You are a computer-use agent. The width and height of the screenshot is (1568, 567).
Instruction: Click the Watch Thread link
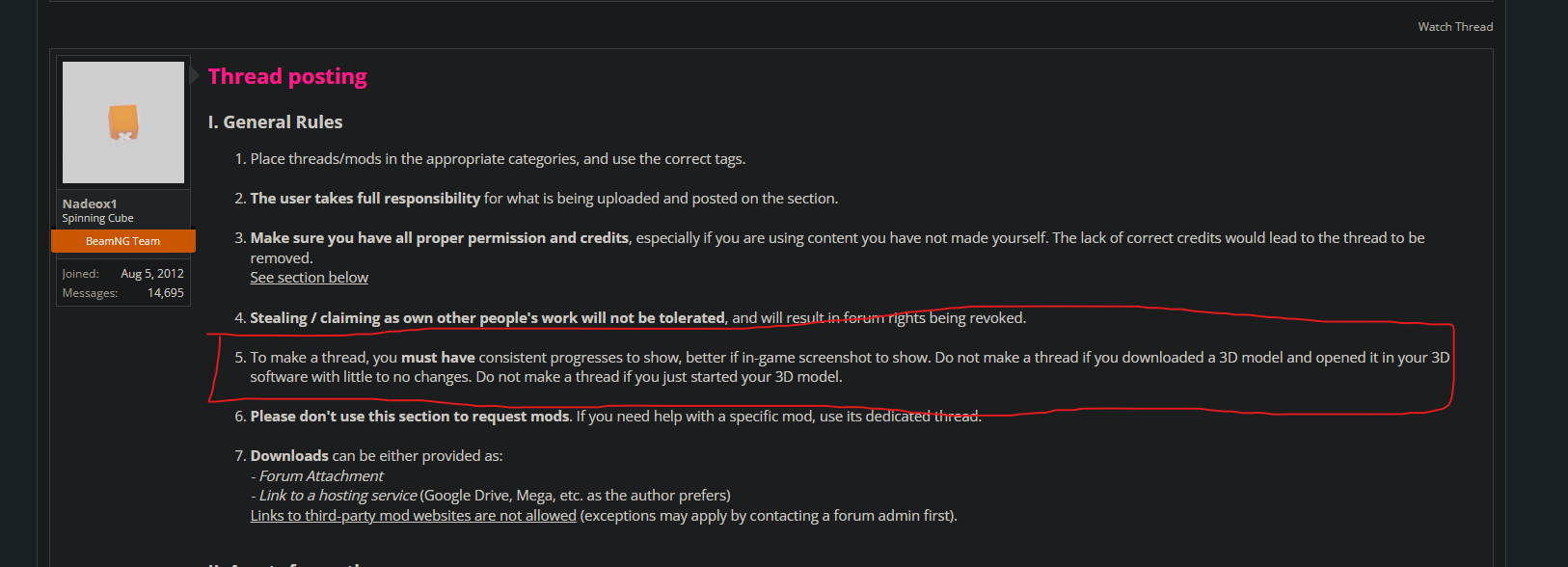pos(1455,27)
